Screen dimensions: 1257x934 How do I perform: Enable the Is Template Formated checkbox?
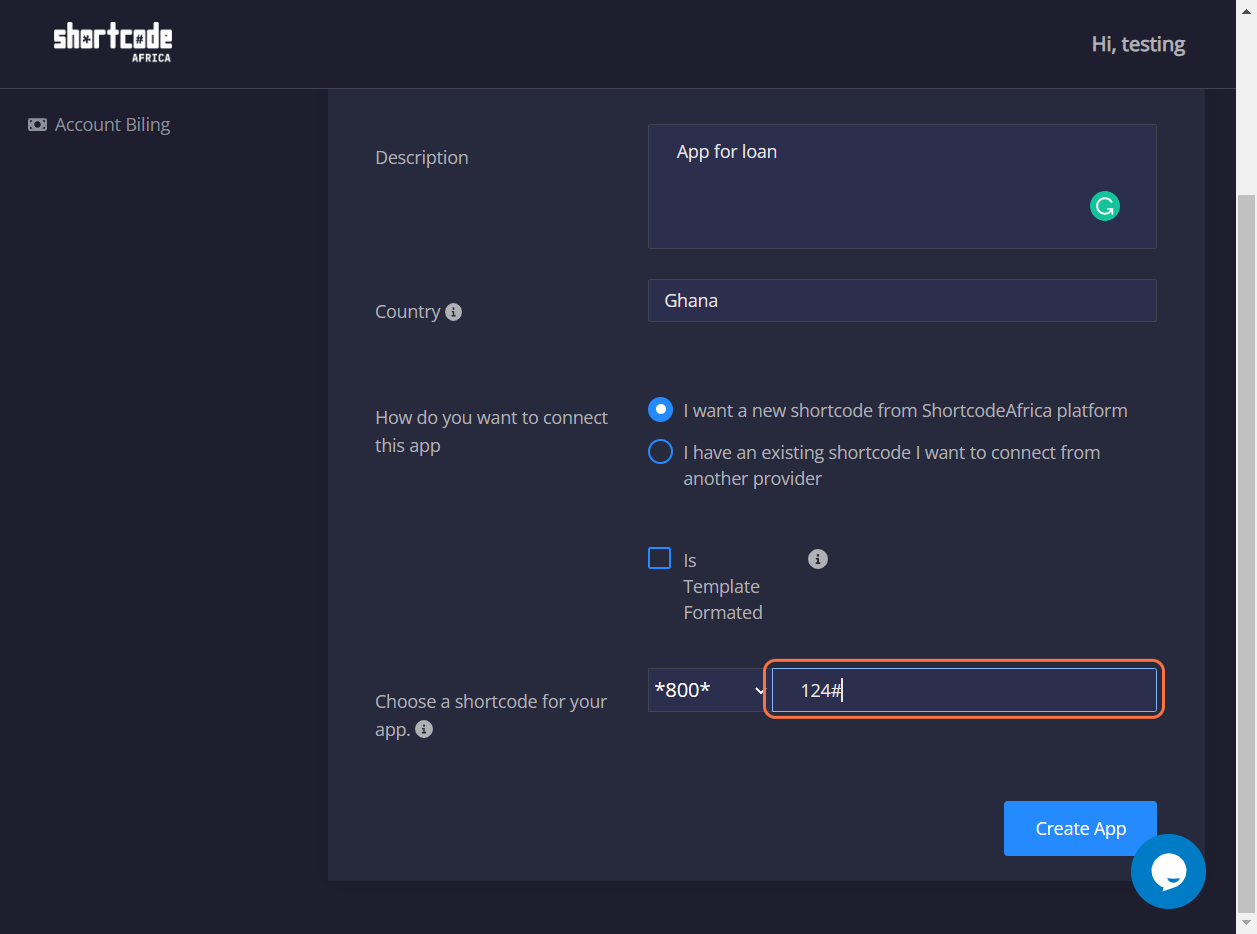pyautogui.click(x=659, y=558)
